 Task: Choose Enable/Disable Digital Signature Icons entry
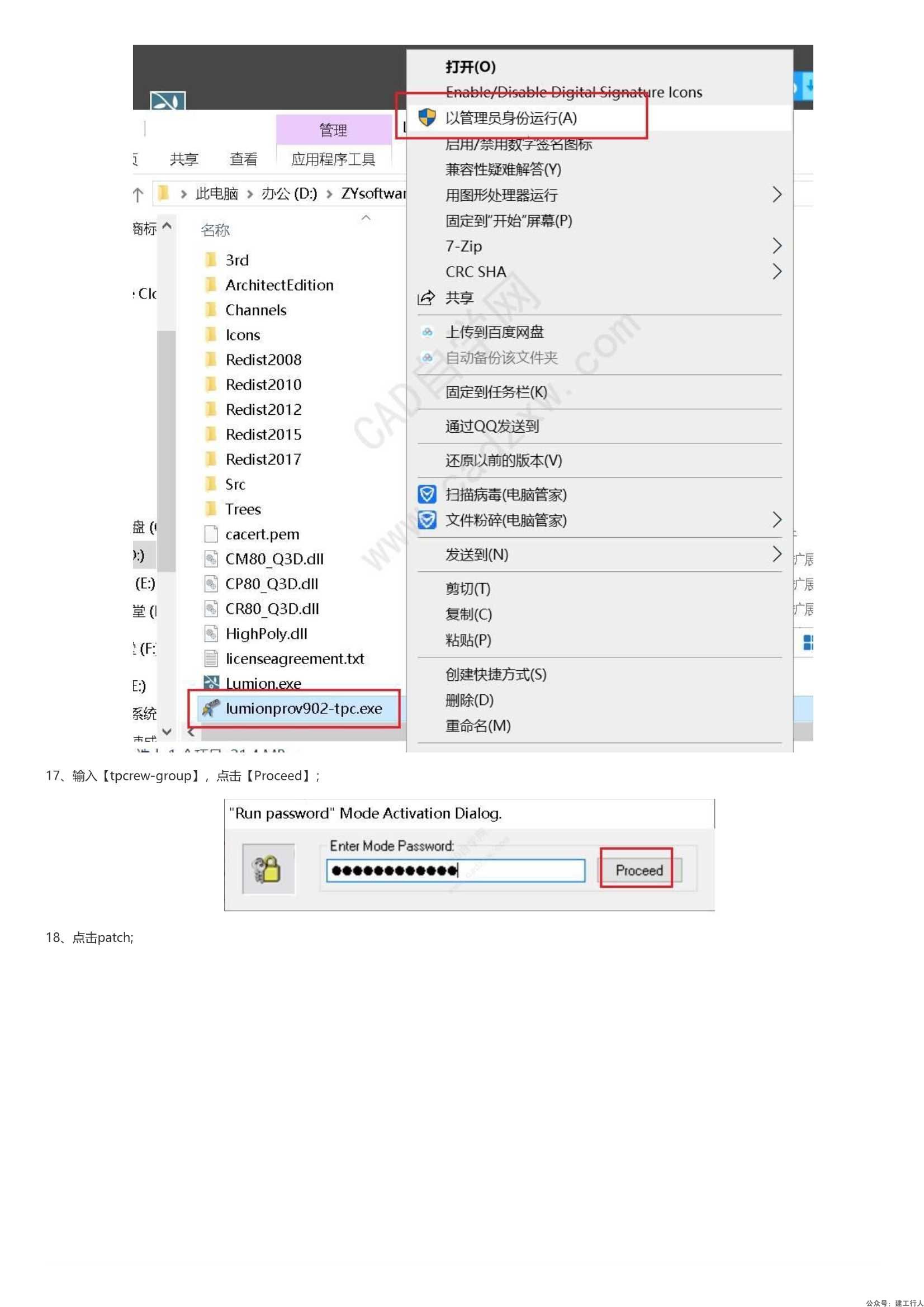tap(574, 92)
